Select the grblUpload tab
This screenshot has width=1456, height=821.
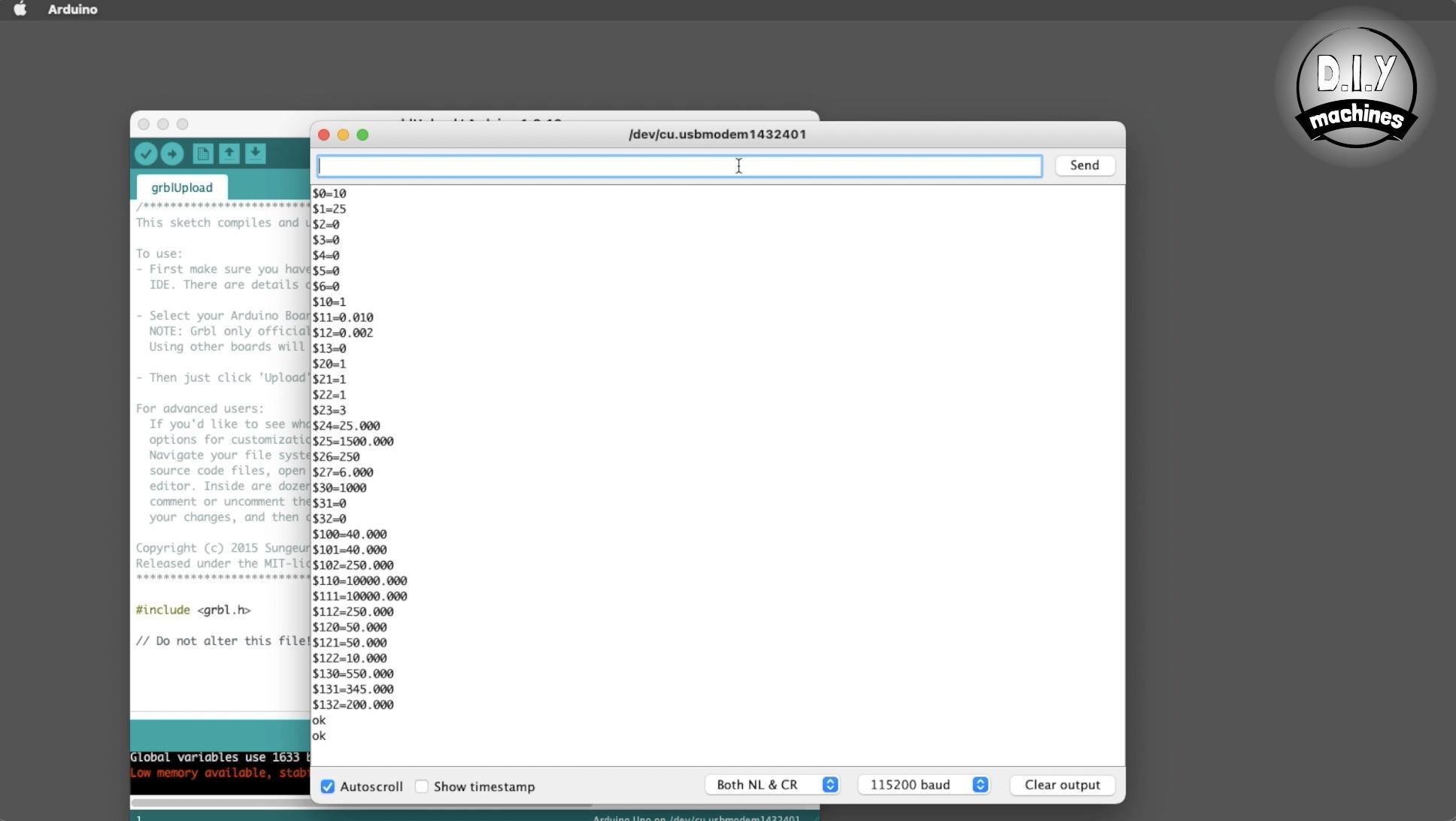[x=181, y=187]
